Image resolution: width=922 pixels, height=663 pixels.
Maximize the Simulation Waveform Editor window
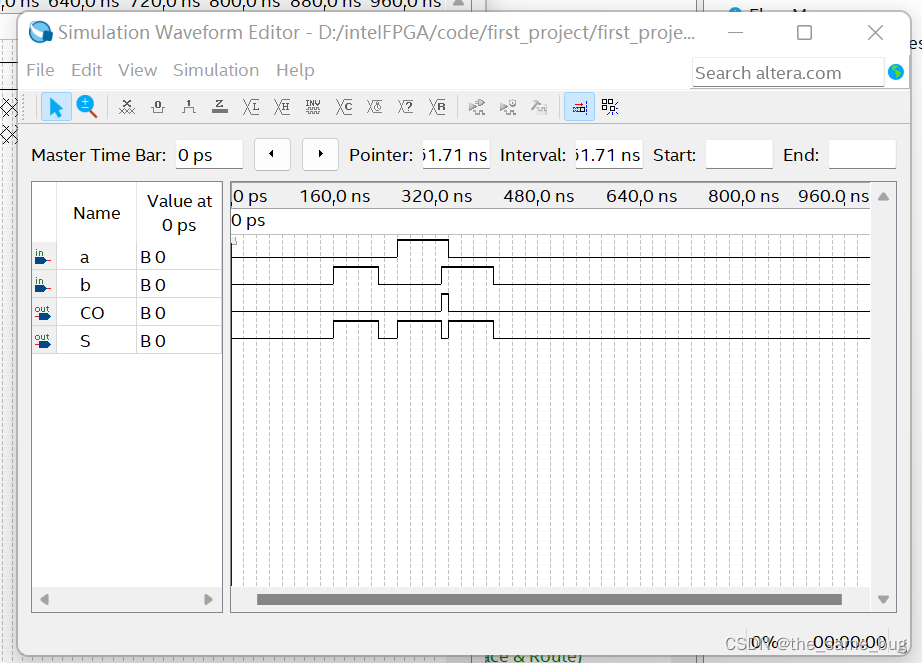[804, 32]
